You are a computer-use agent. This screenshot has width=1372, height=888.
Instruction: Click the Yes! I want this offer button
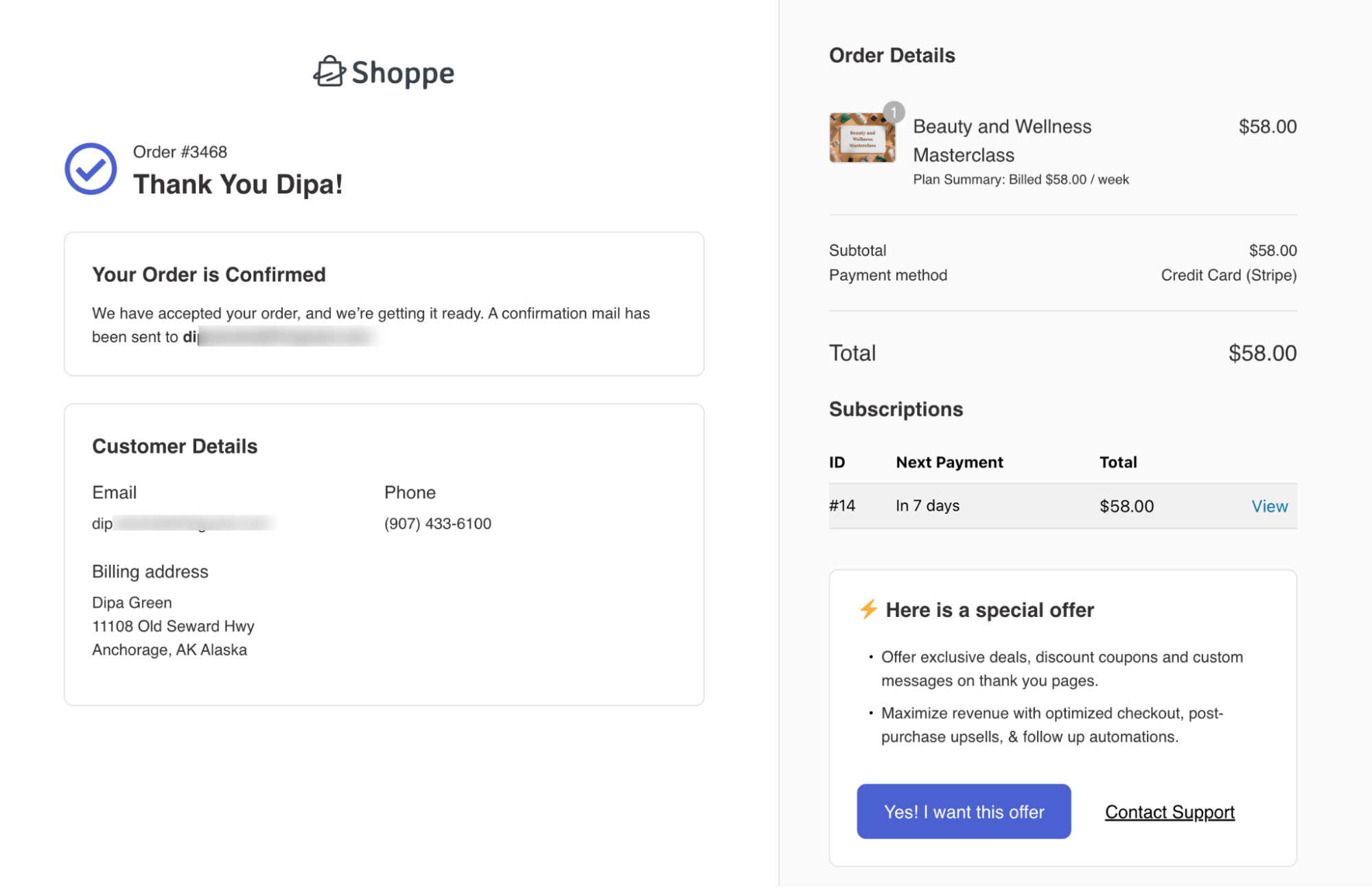(x=964, y=811)
